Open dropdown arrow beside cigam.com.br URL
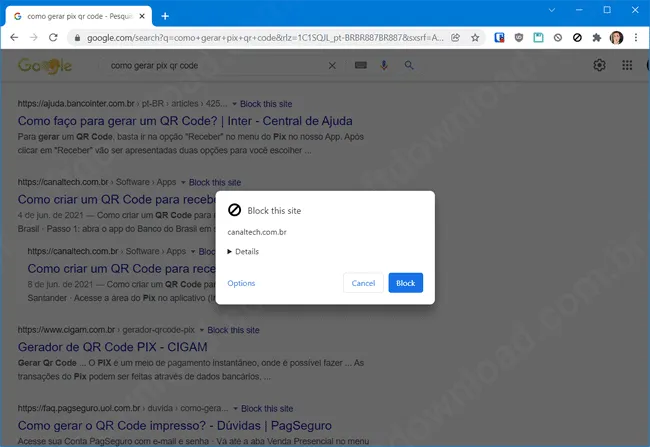 (201, 330)
